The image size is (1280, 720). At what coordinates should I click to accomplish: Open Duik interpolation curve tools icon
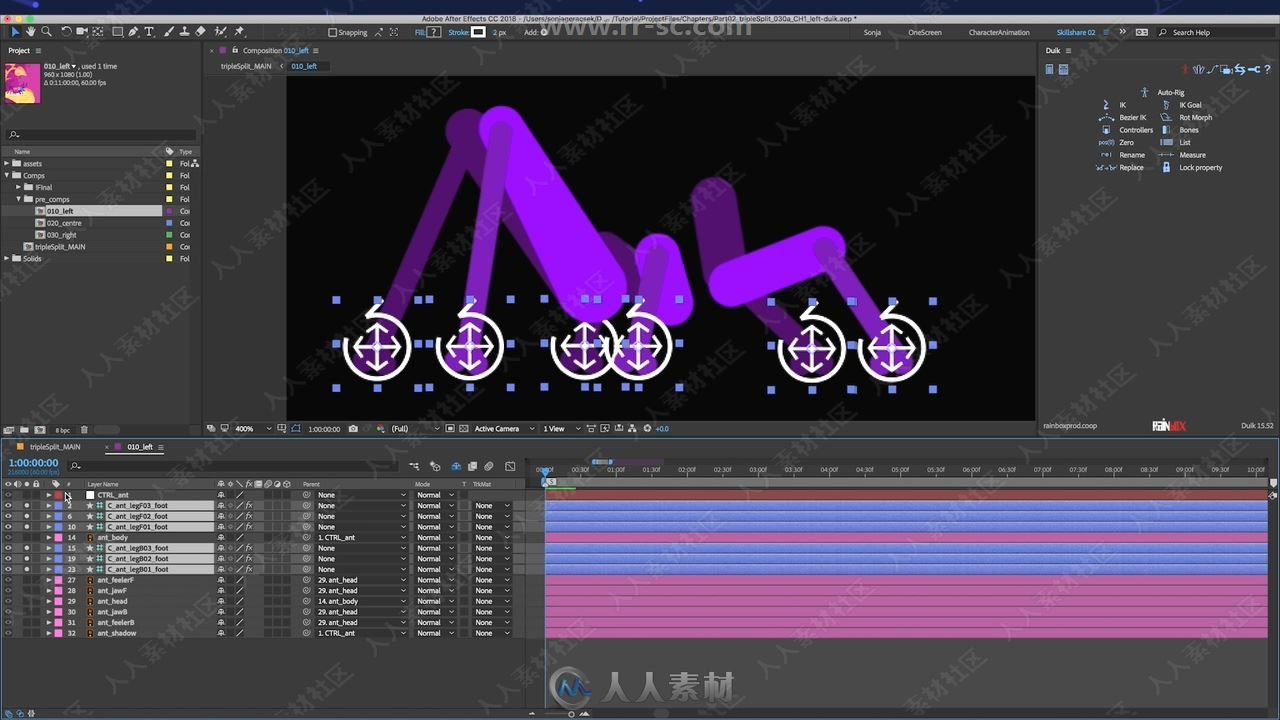[1212, 69]
